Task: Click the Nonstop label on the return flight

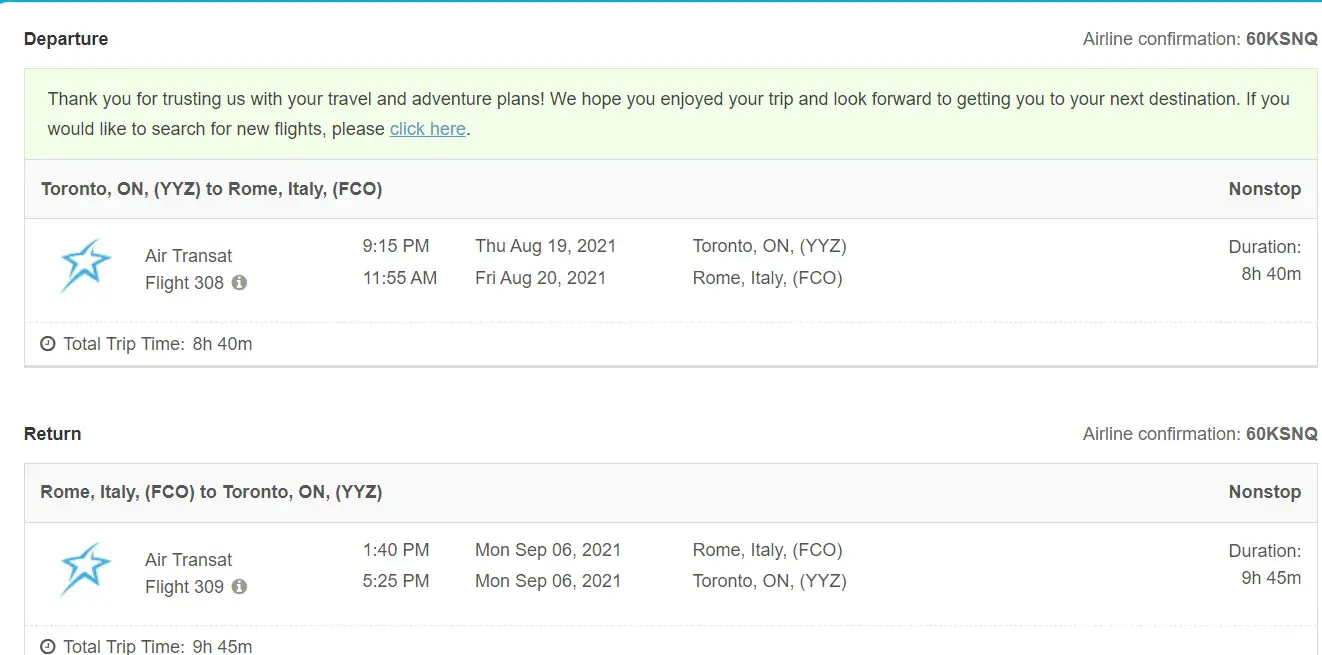Action: pyautogui.click(x=1264, y=492)
